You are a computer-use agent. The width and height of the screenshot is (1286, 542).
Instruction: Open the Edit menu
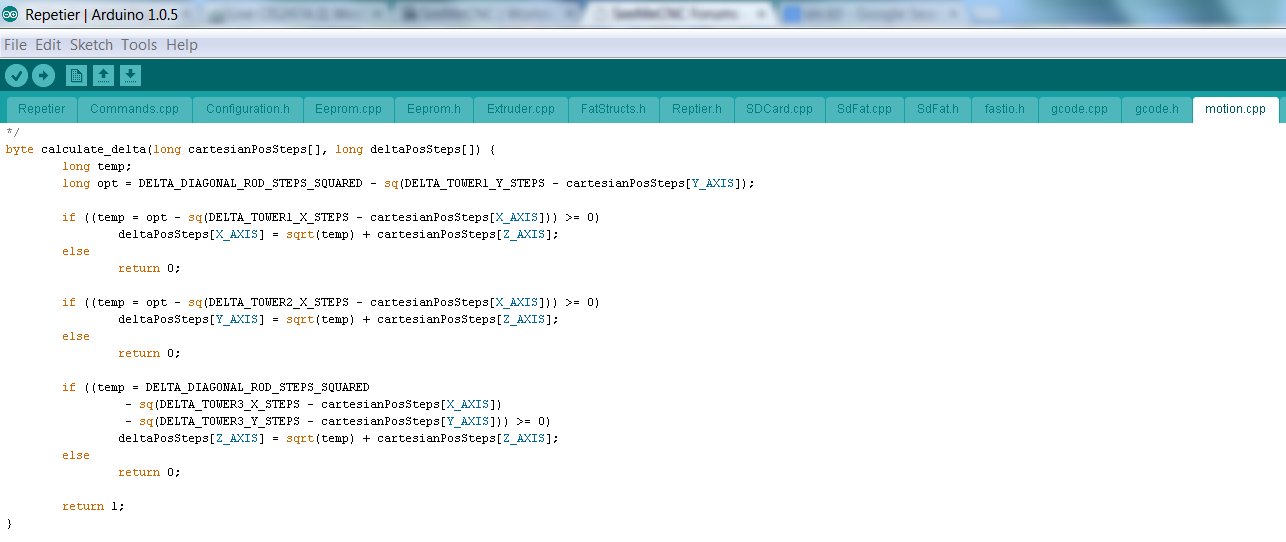(x=48, y=45)
